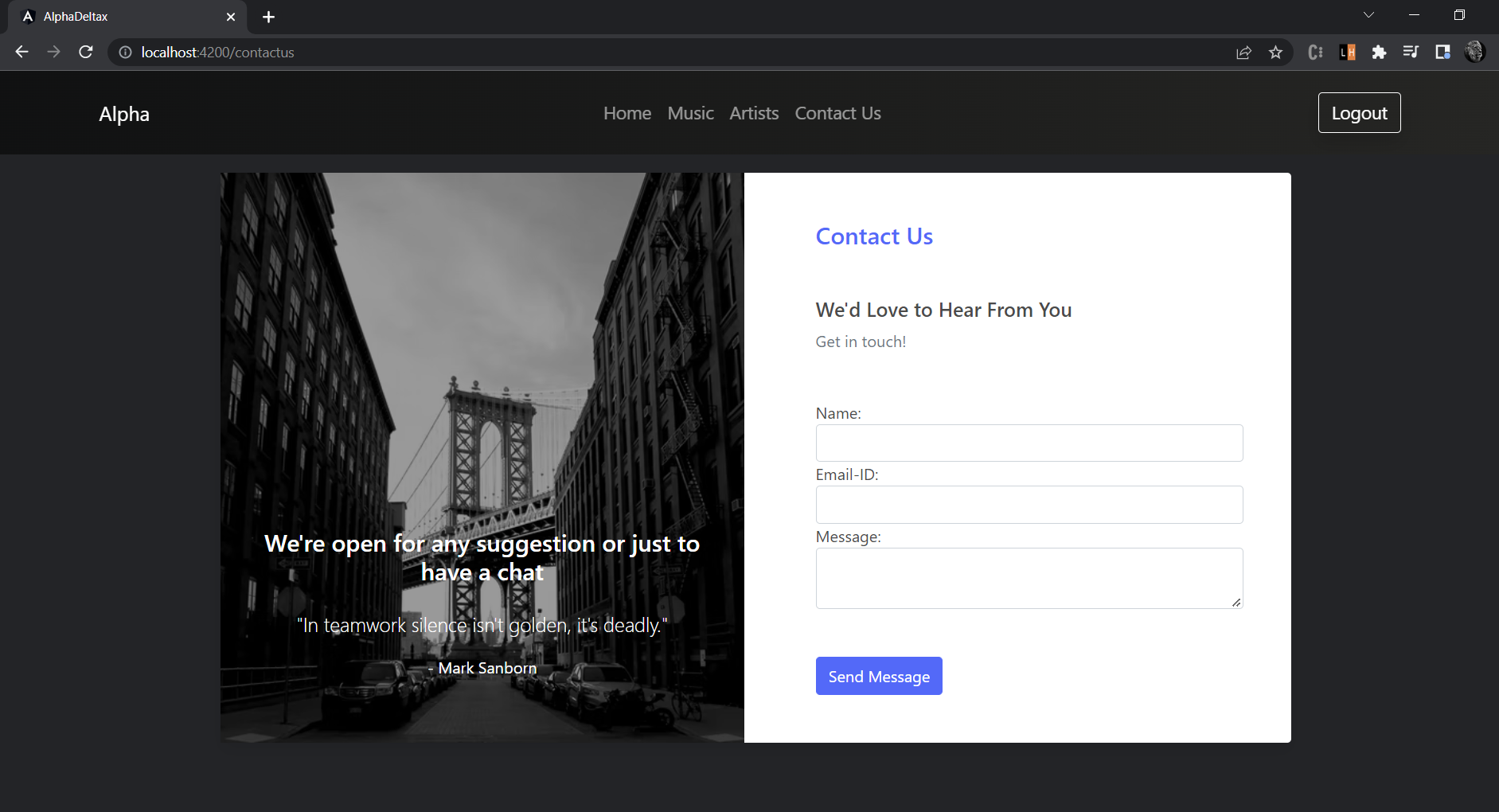Viewport: 1499px width, 812px height.
Task: Click the 'Name:' field label
Action: point(838,413)
